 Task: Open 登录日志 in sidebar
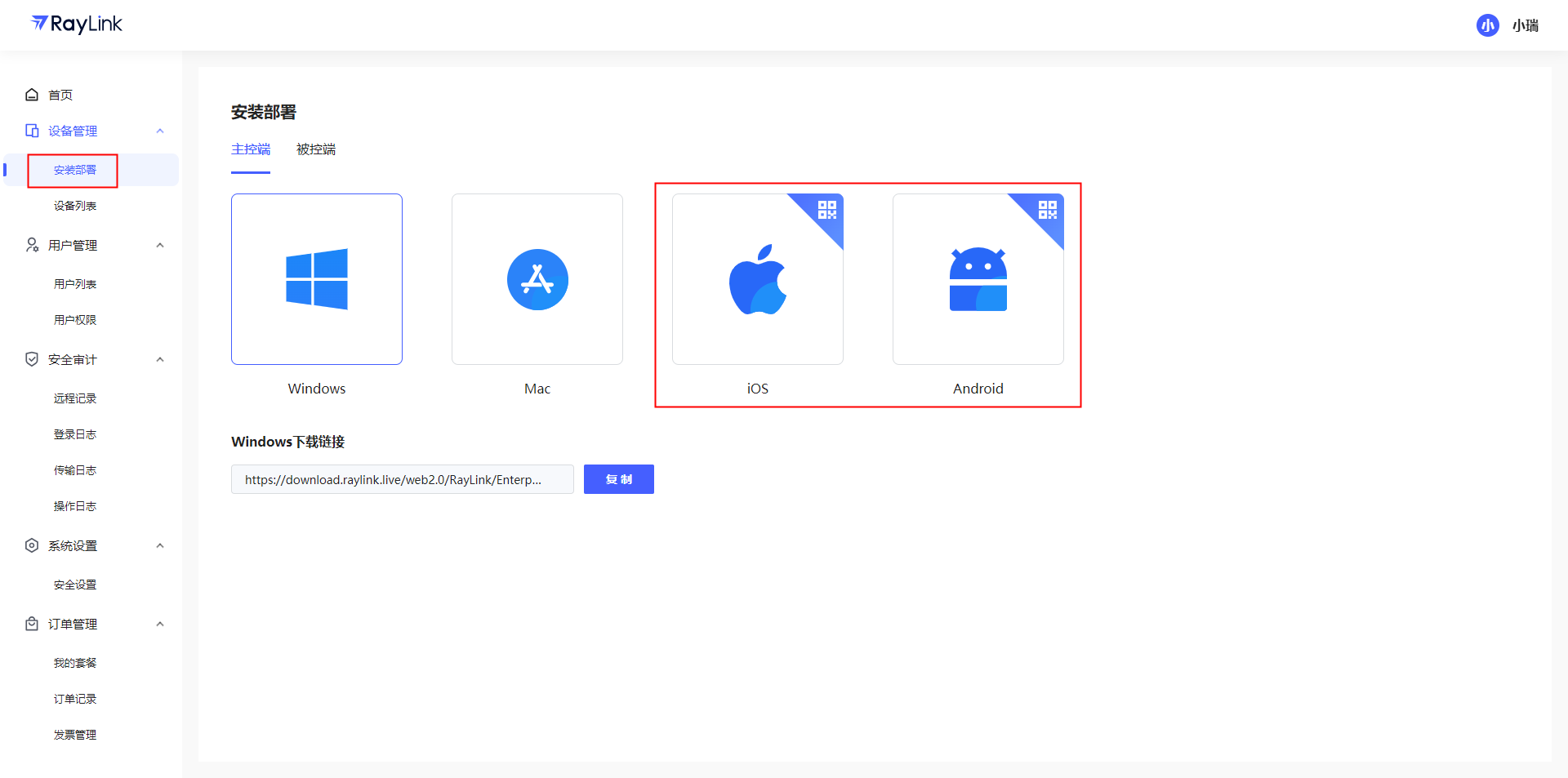(75, 434)
